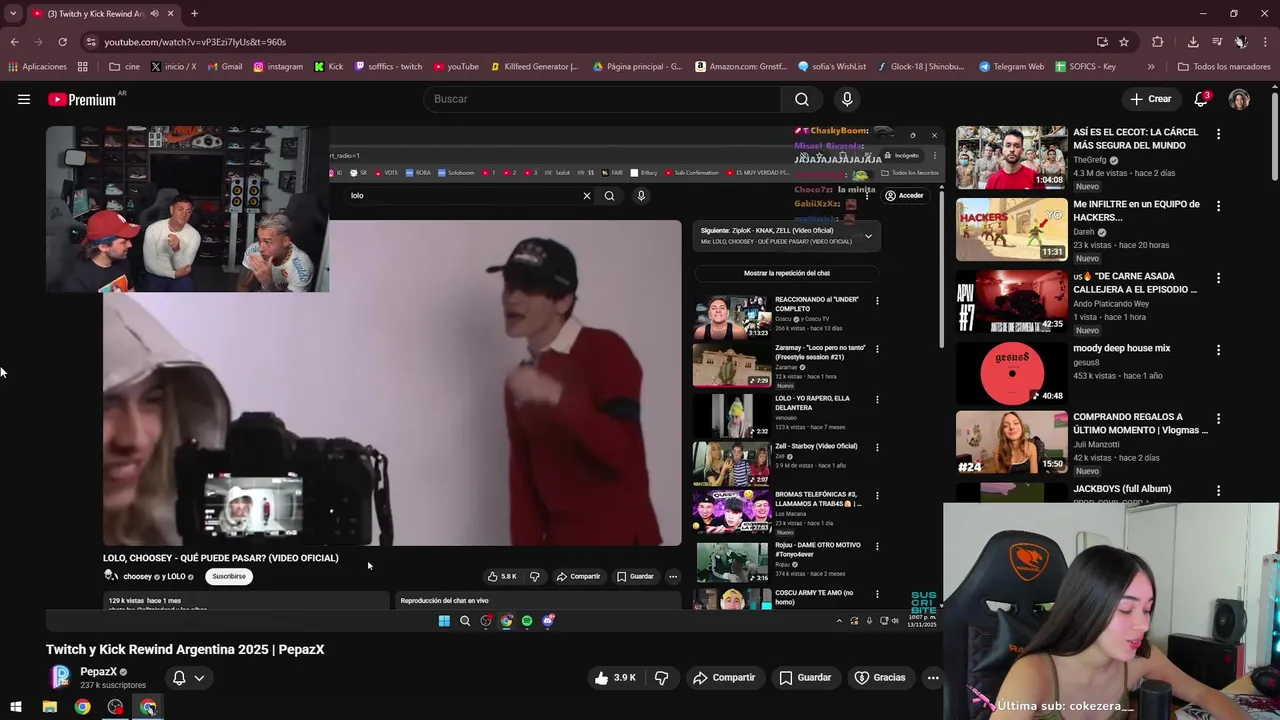
Task: Open options for the HACKERS video
Action: [x=1218, y=206]
